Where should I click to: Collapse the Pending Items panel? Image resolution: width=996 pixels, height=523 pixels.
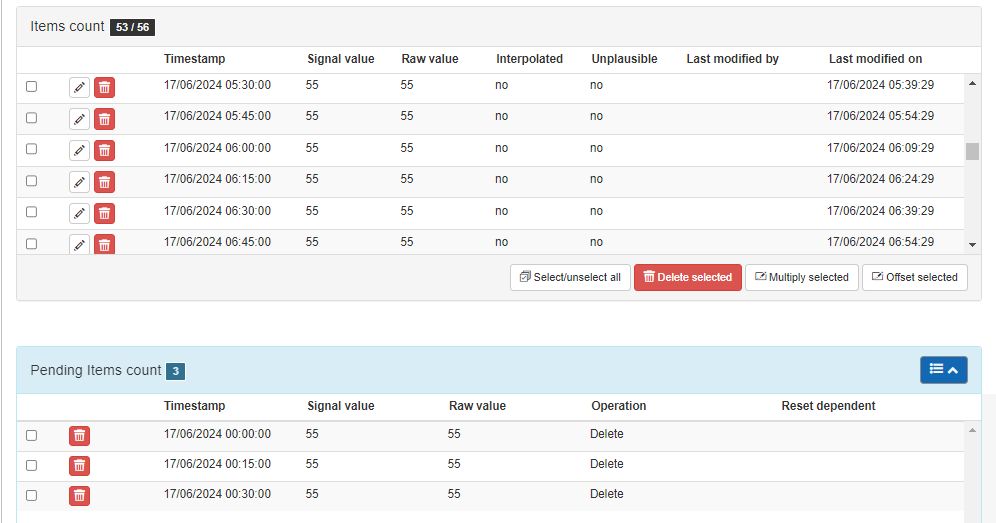(943, 370)
